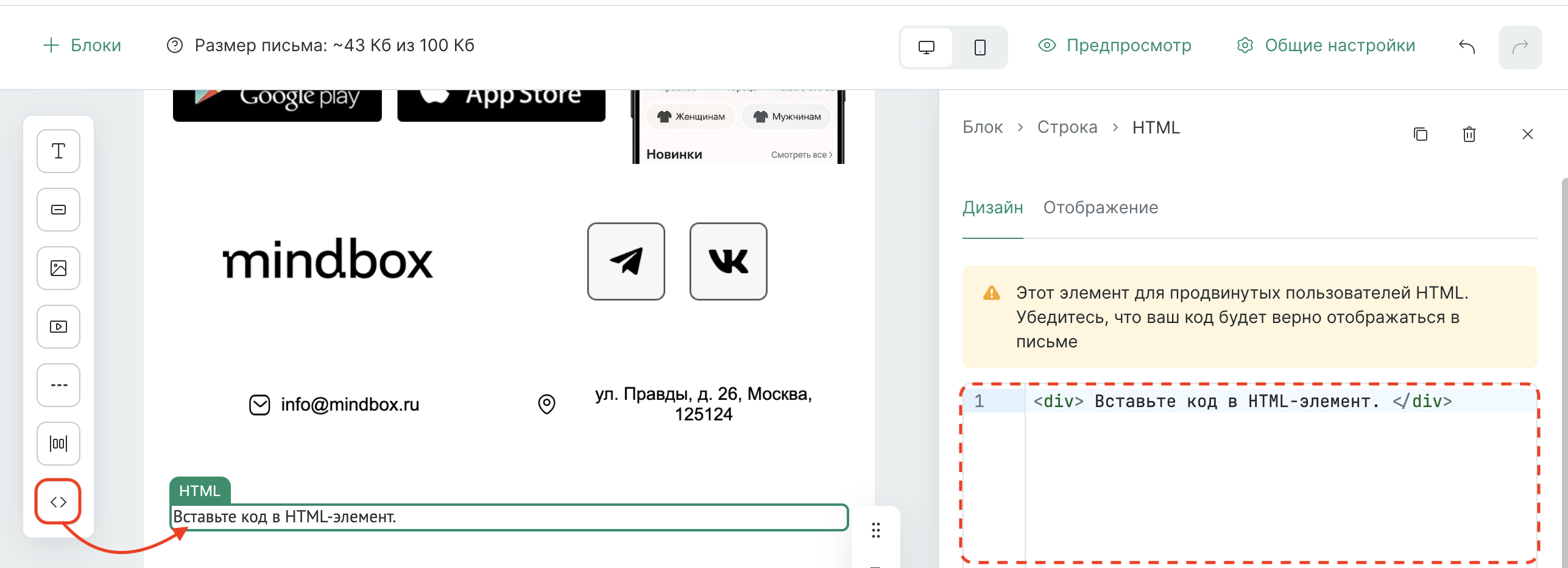Select the Button element tool

point(58,210)
